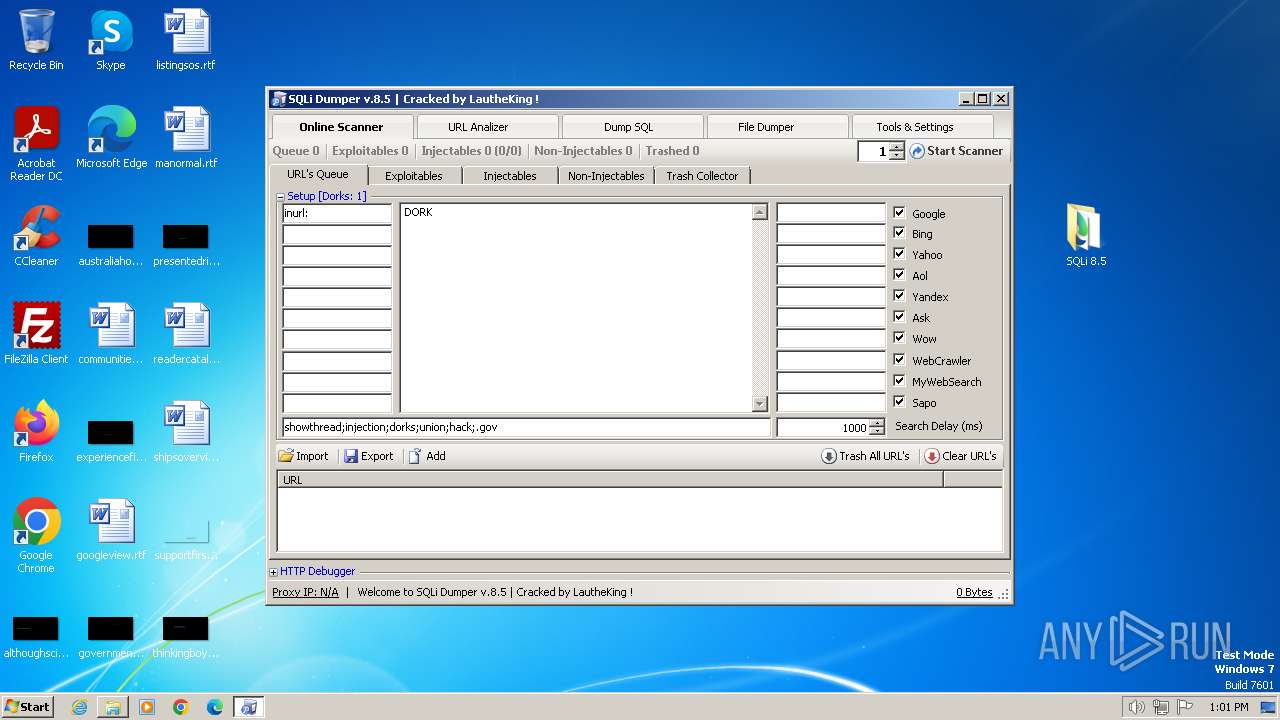Click the Chrome taskbar icon

click(181, 707)
